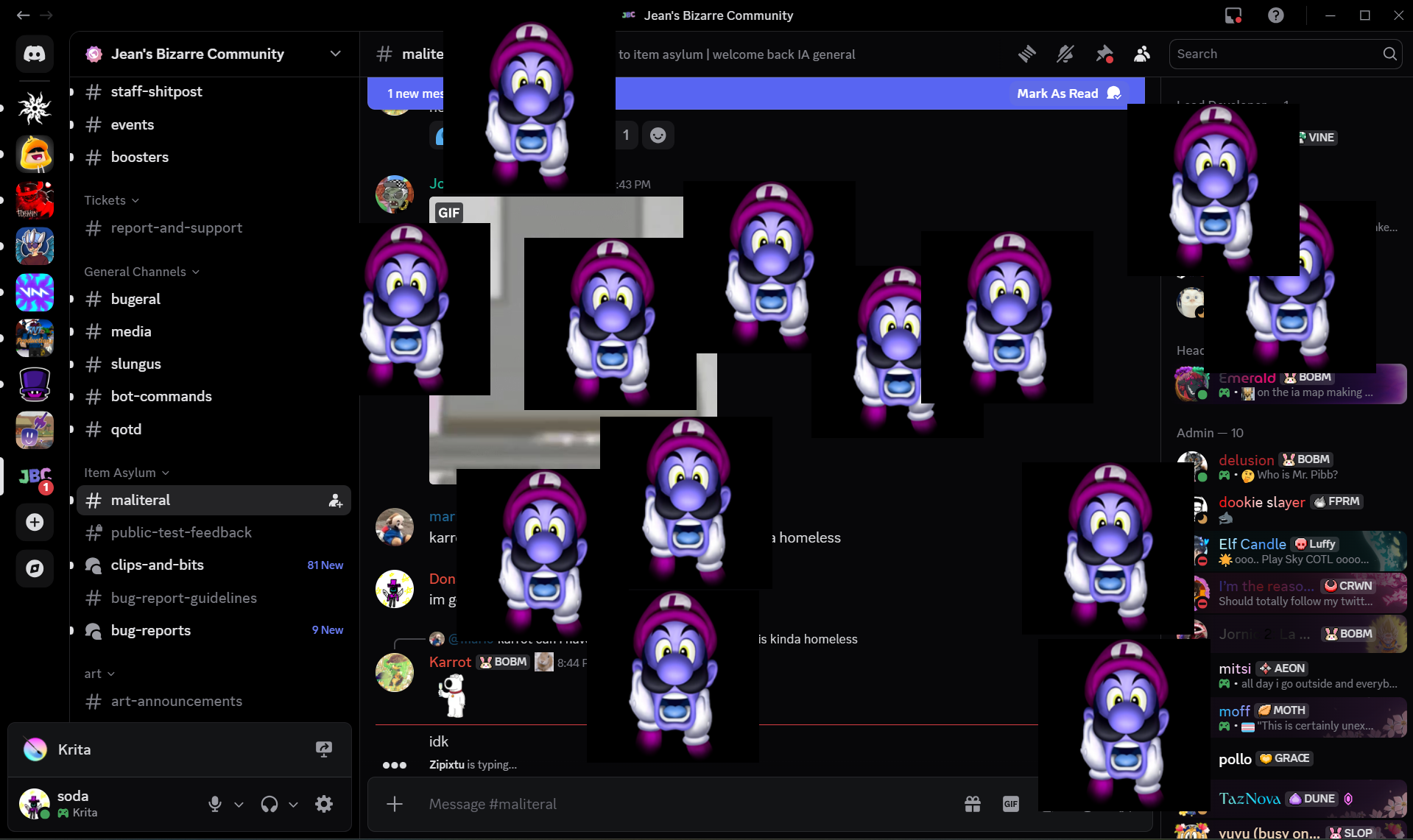Viewport: 1413px width, 840px height.
Task: Select the bot-commands channel
Action: [214, 396]
